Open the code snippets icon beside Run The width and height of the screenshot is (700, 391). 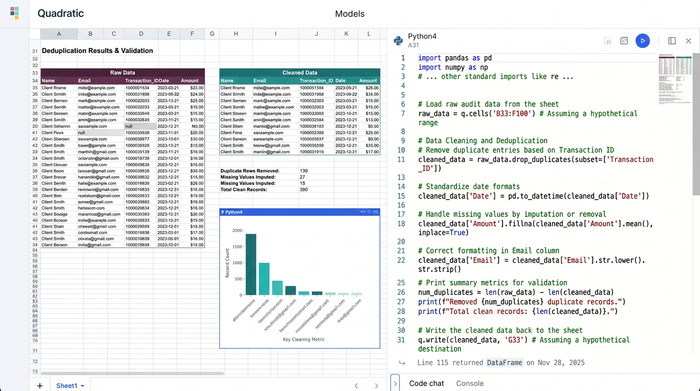click(x=624, y=41)
